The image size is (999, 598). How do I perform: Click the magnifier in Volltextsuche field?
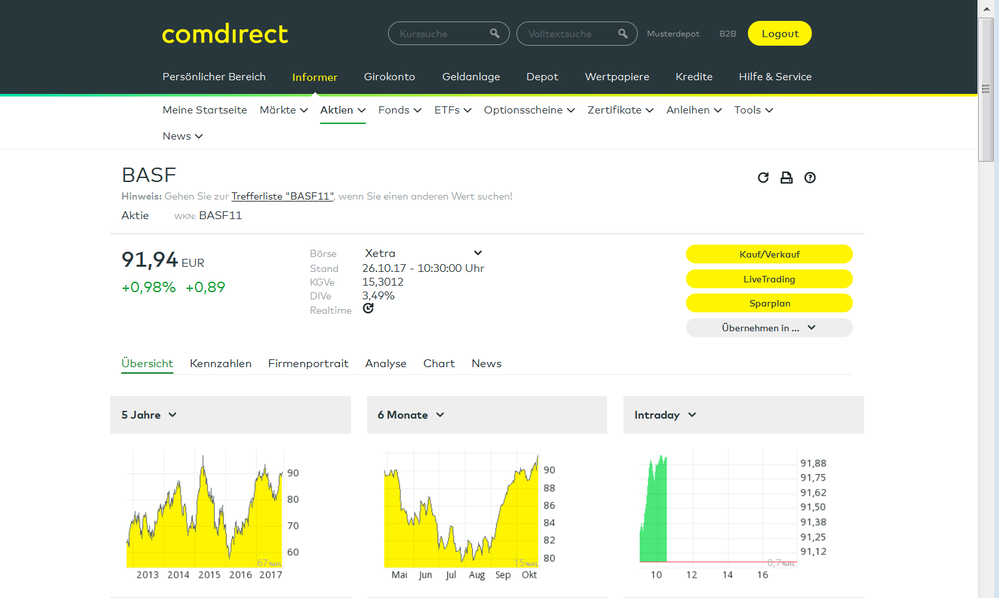[x=623, y=34]
